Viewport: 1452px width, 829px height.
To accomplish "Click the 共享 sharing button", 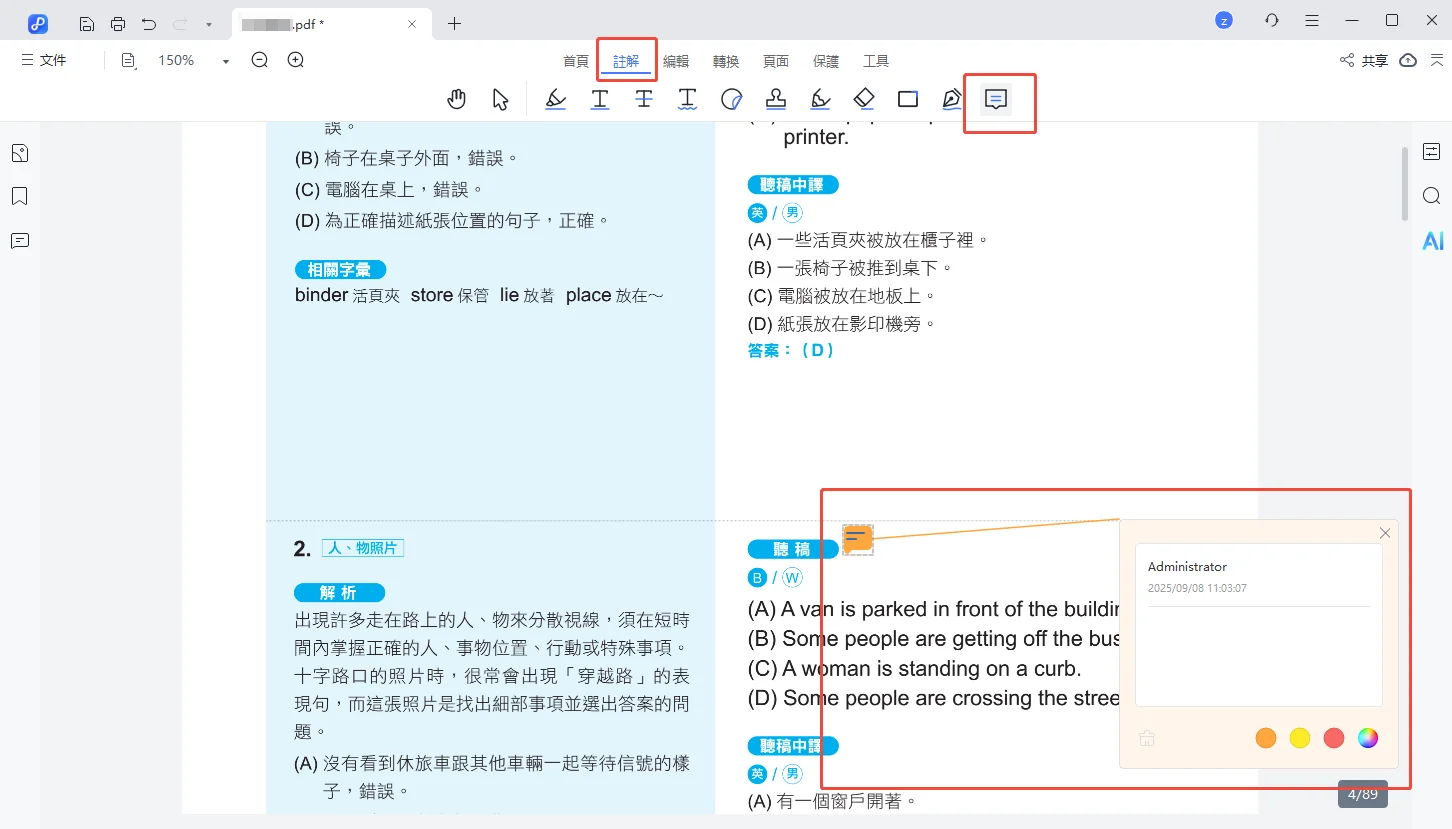I will click(x=1372, y=60).
